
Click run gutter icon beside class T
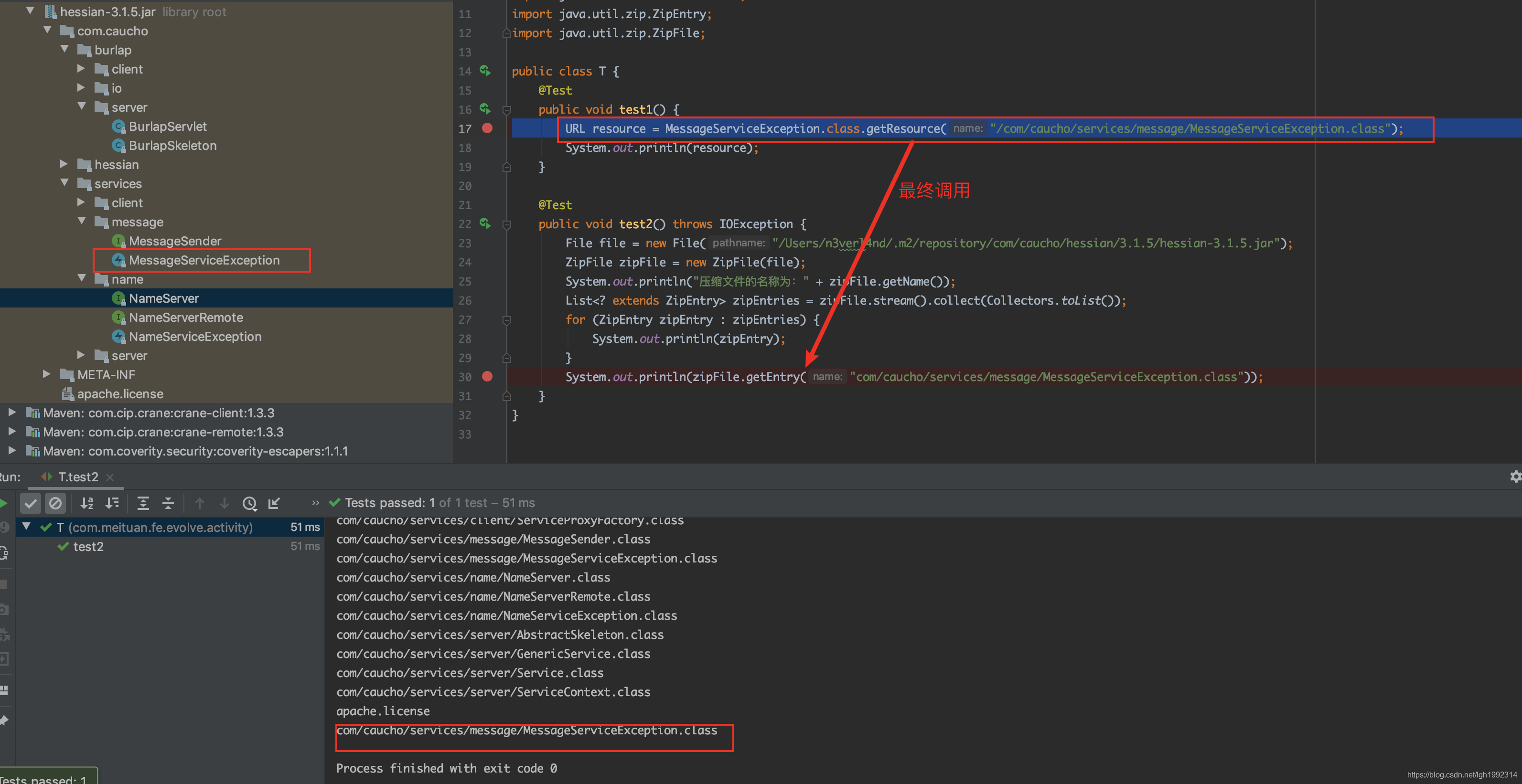point(485,71)
